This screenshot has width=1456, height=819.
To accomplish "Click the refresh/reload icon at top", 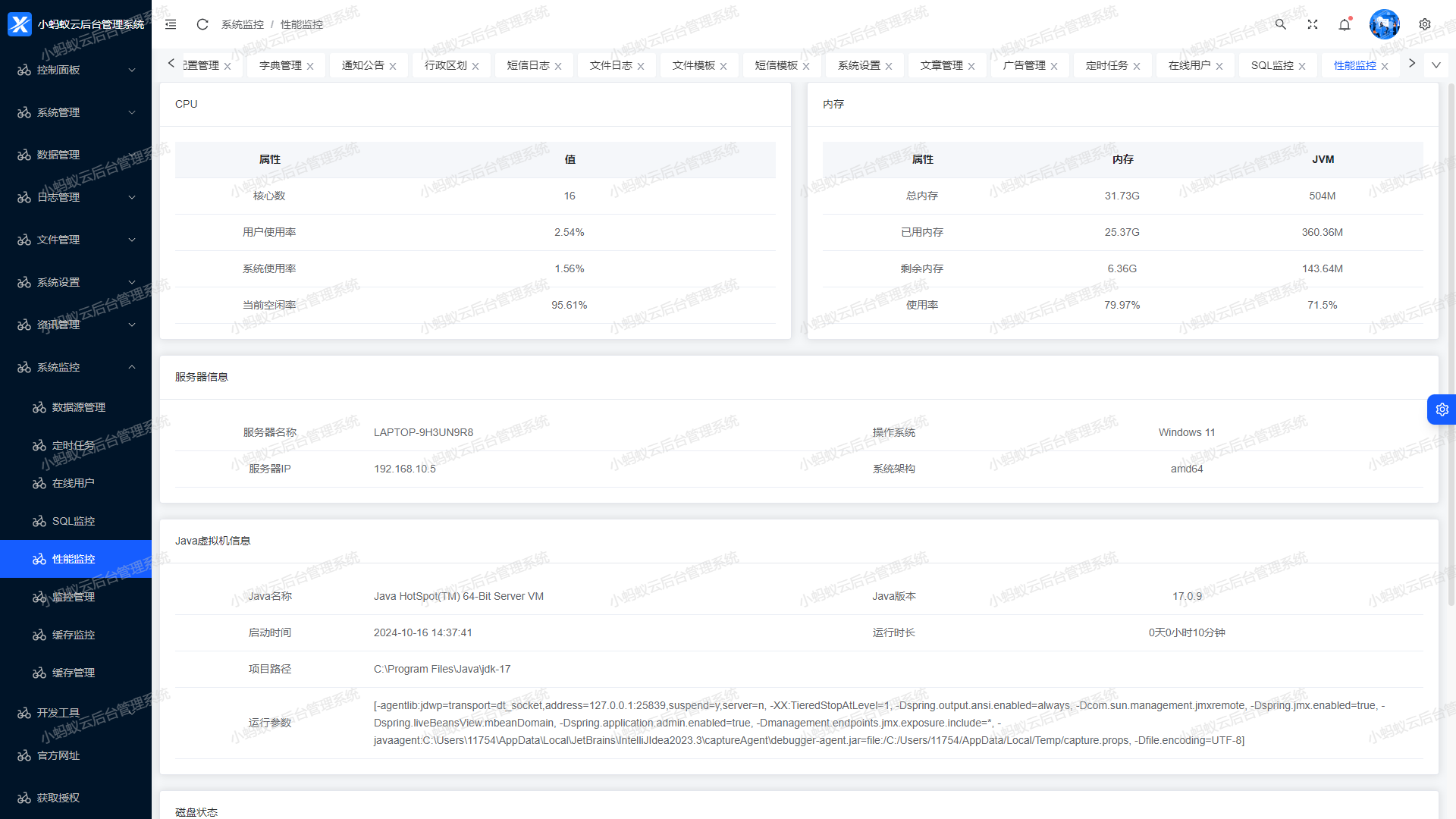I will pyautogui.click(x=200, y=24).
